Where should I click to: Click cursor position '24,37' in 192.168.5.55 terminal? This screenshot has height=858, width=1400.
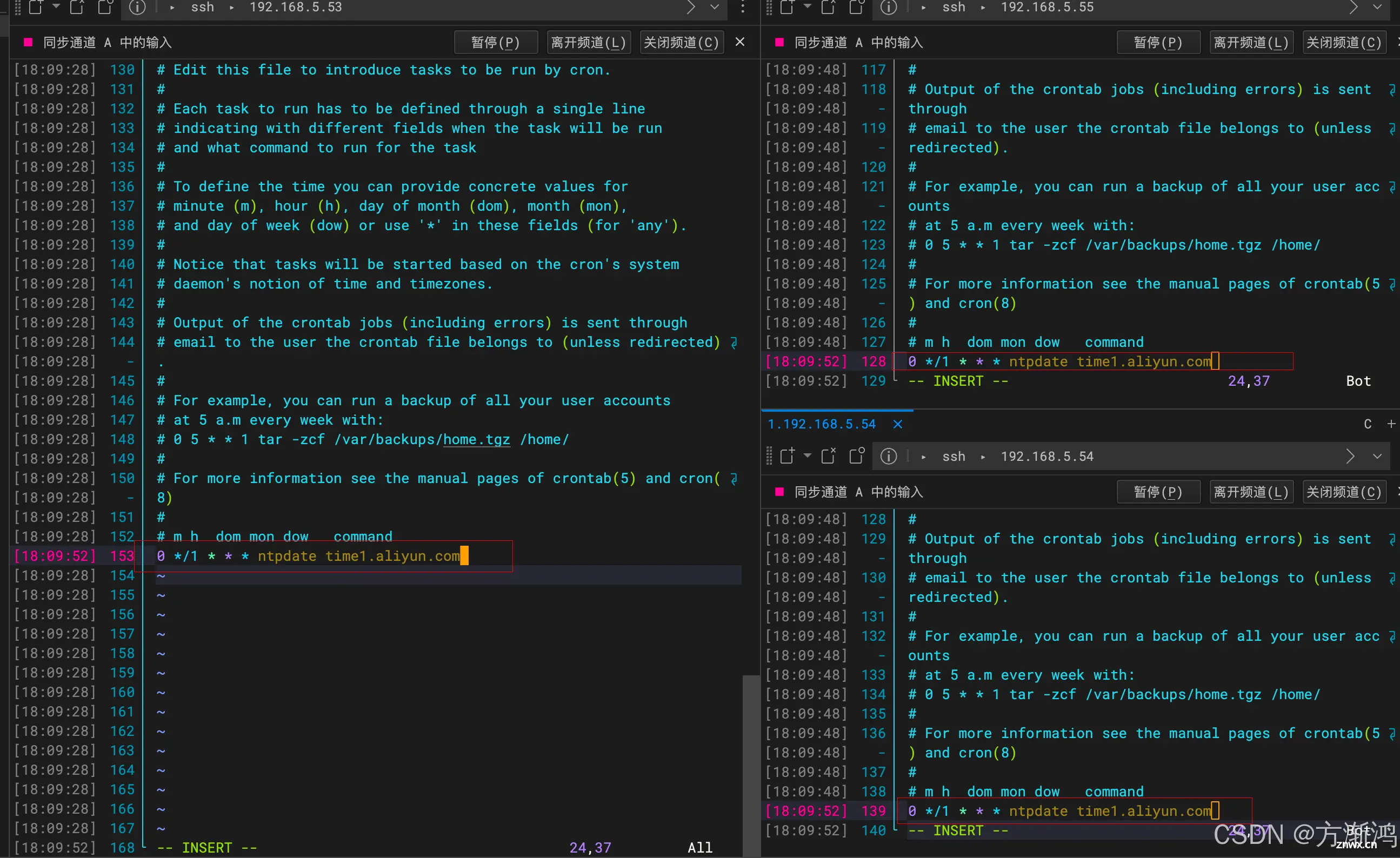[1248, 381]
